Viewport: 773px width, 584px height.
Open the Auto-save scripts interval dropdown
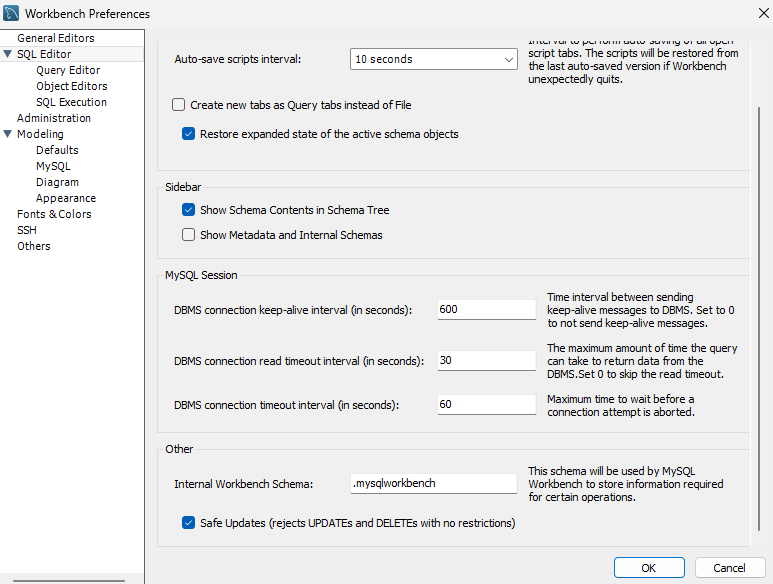click(434, 59)
